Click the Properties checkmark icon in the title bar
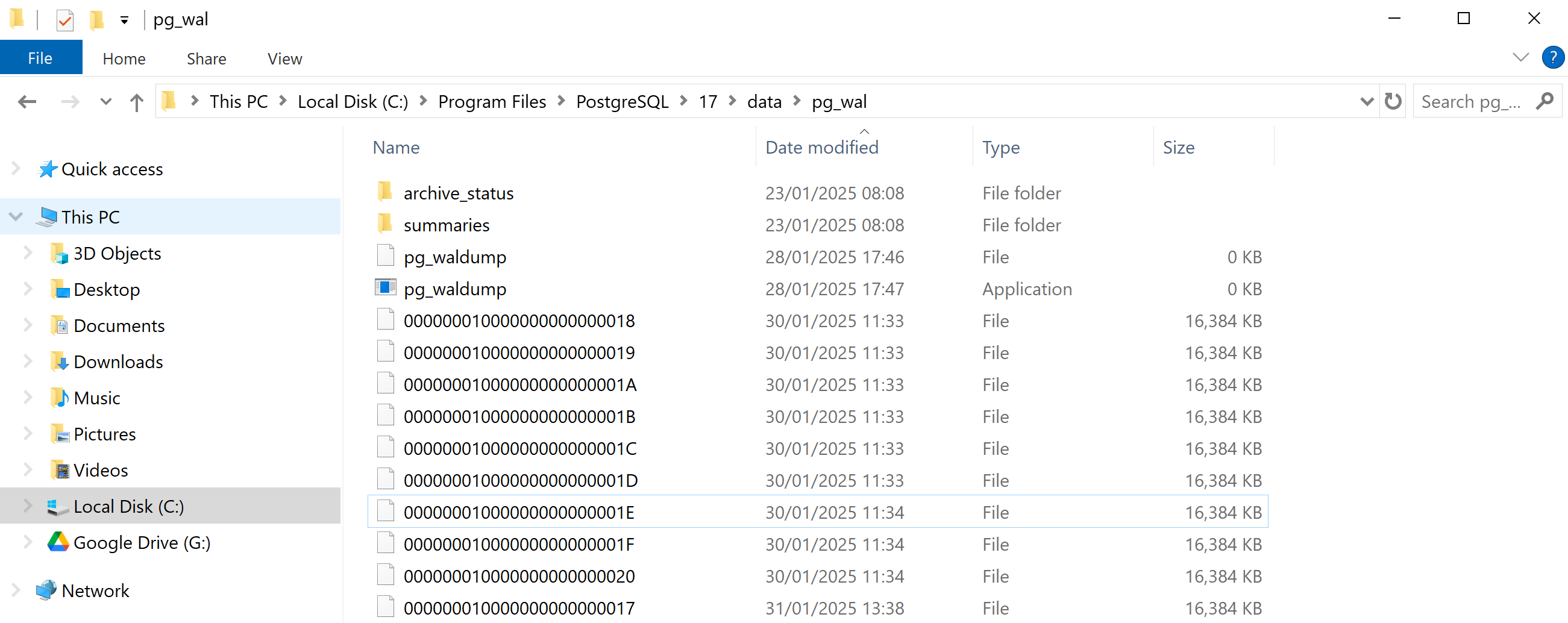This screenshot has width=1568, height=623. pos(64,20)
